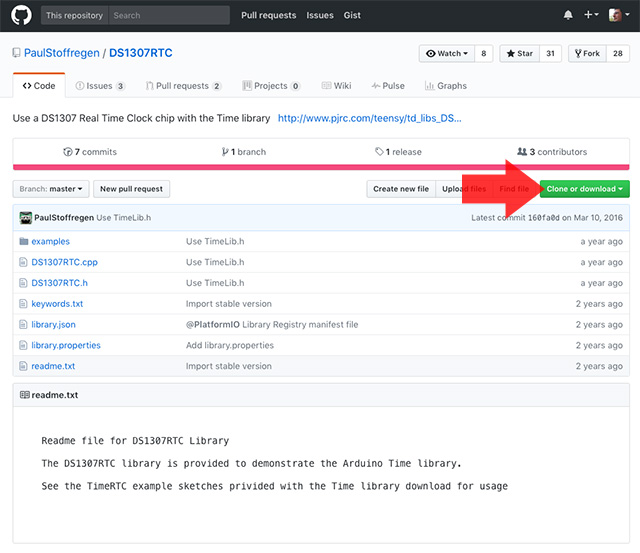Click the eye icon on the Watch button

click(431, 53)
